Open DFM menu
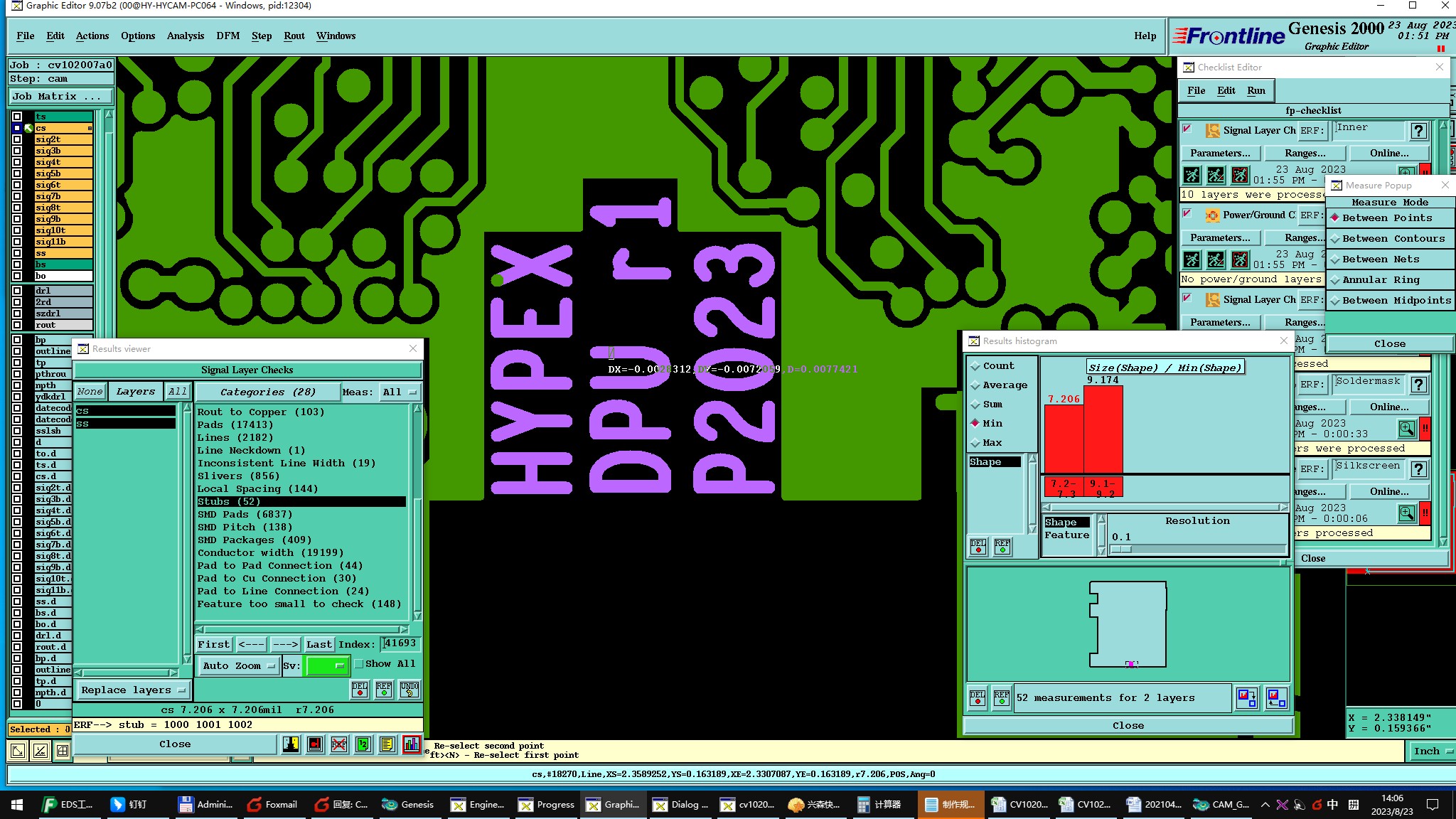Viewport: 1456px width, 819px height. 227,36
